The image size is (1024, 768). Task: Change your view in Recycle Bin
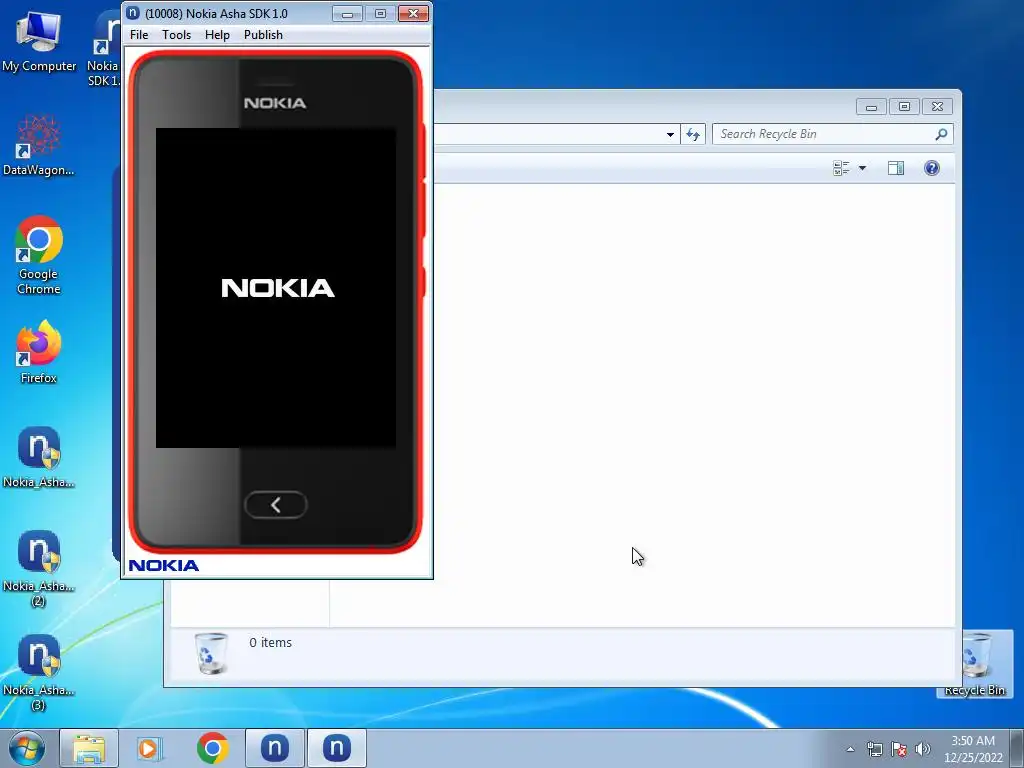[841, 168]
